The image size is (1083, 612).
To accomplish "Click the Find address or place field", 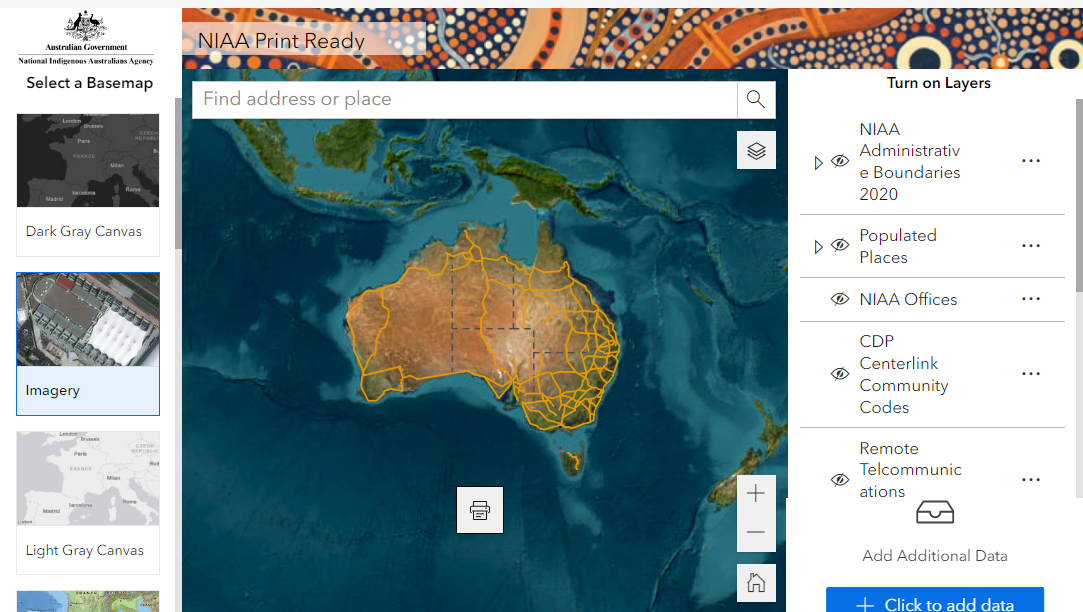I will (x=464, y=99).
